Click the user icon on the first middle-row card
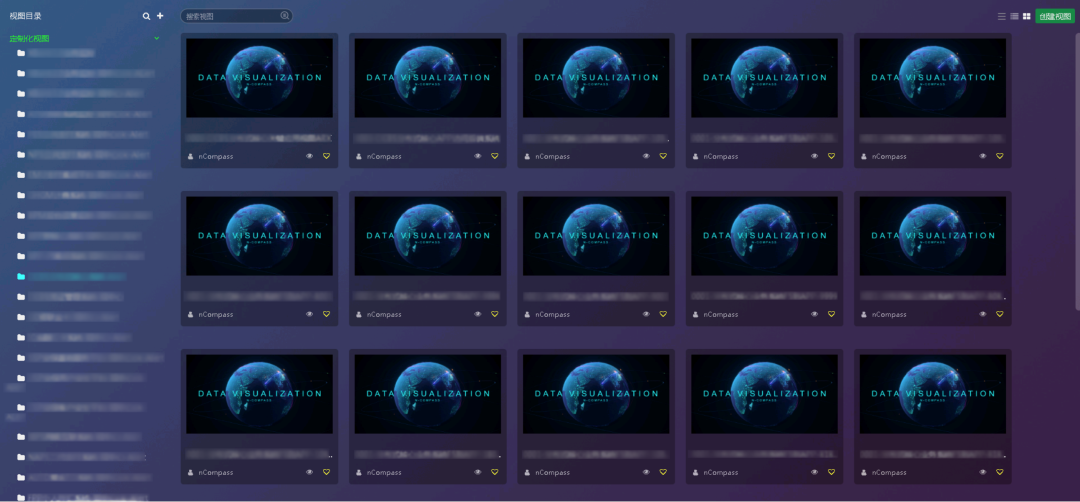The height and width of the screenshot is (502, 1080). pos(191,314)
